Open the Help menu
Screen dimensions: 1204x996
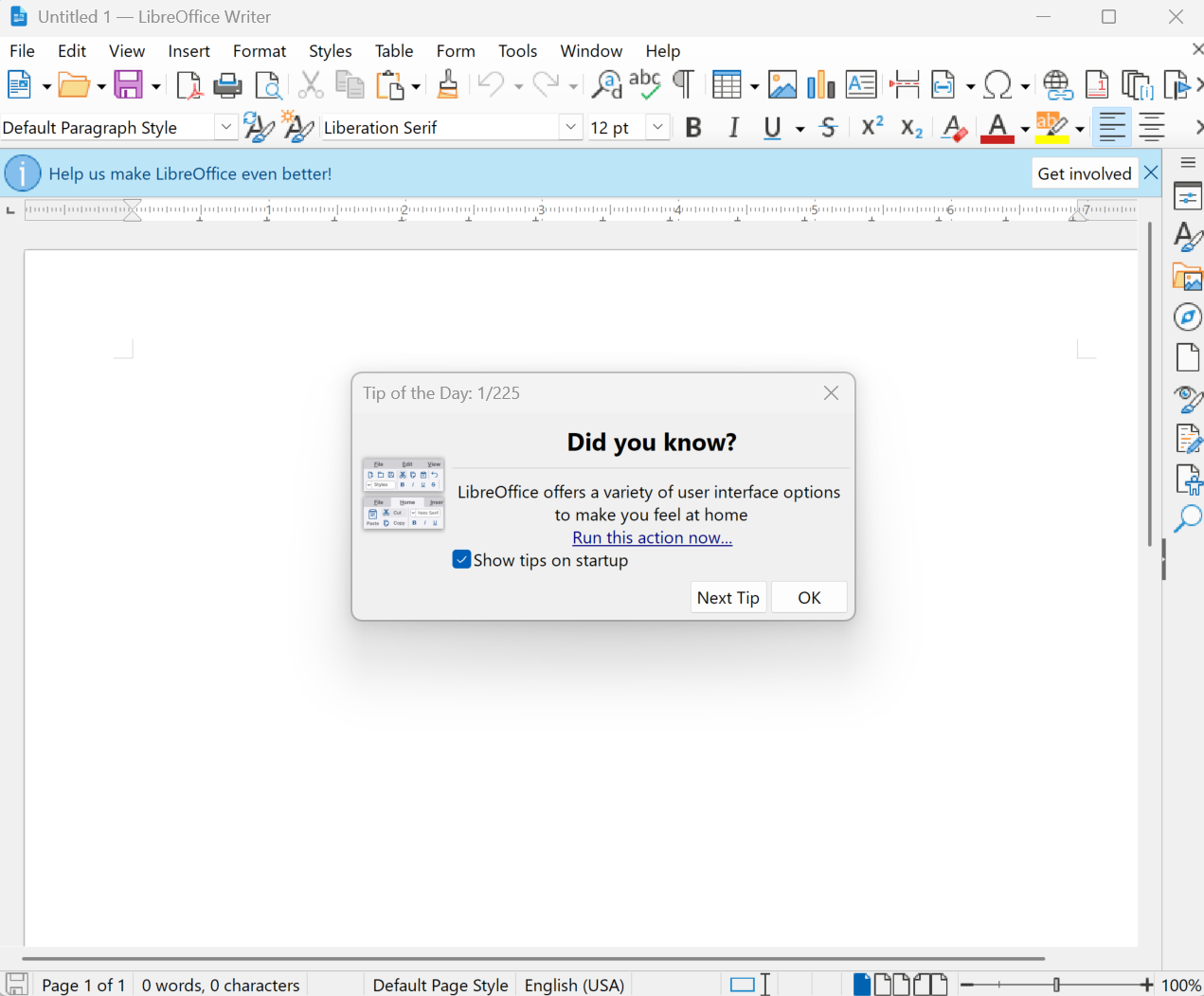pyautogui.click(x=663, y=51)
